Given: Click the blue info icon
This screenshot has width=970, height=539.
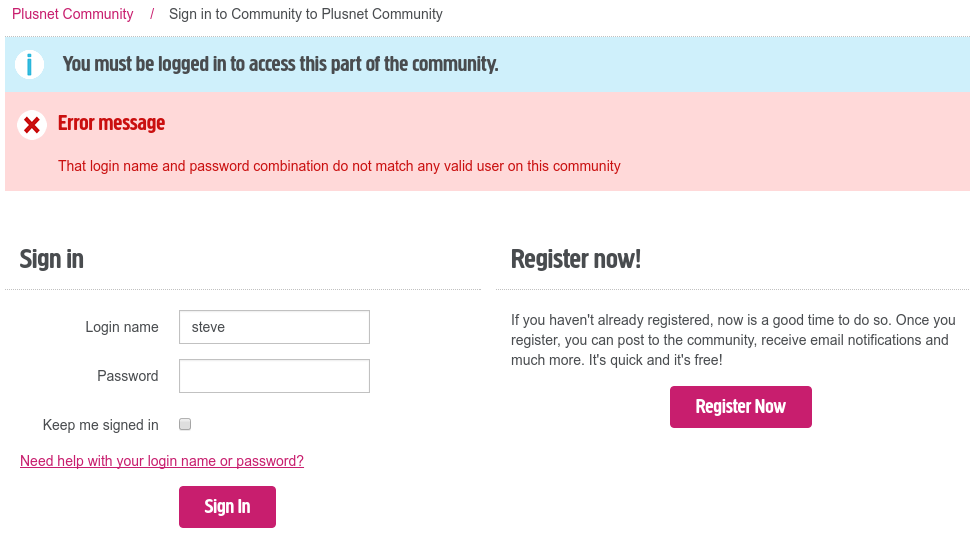Looking at the screenshot, I should pyautogui.click(x=31, y=65).
